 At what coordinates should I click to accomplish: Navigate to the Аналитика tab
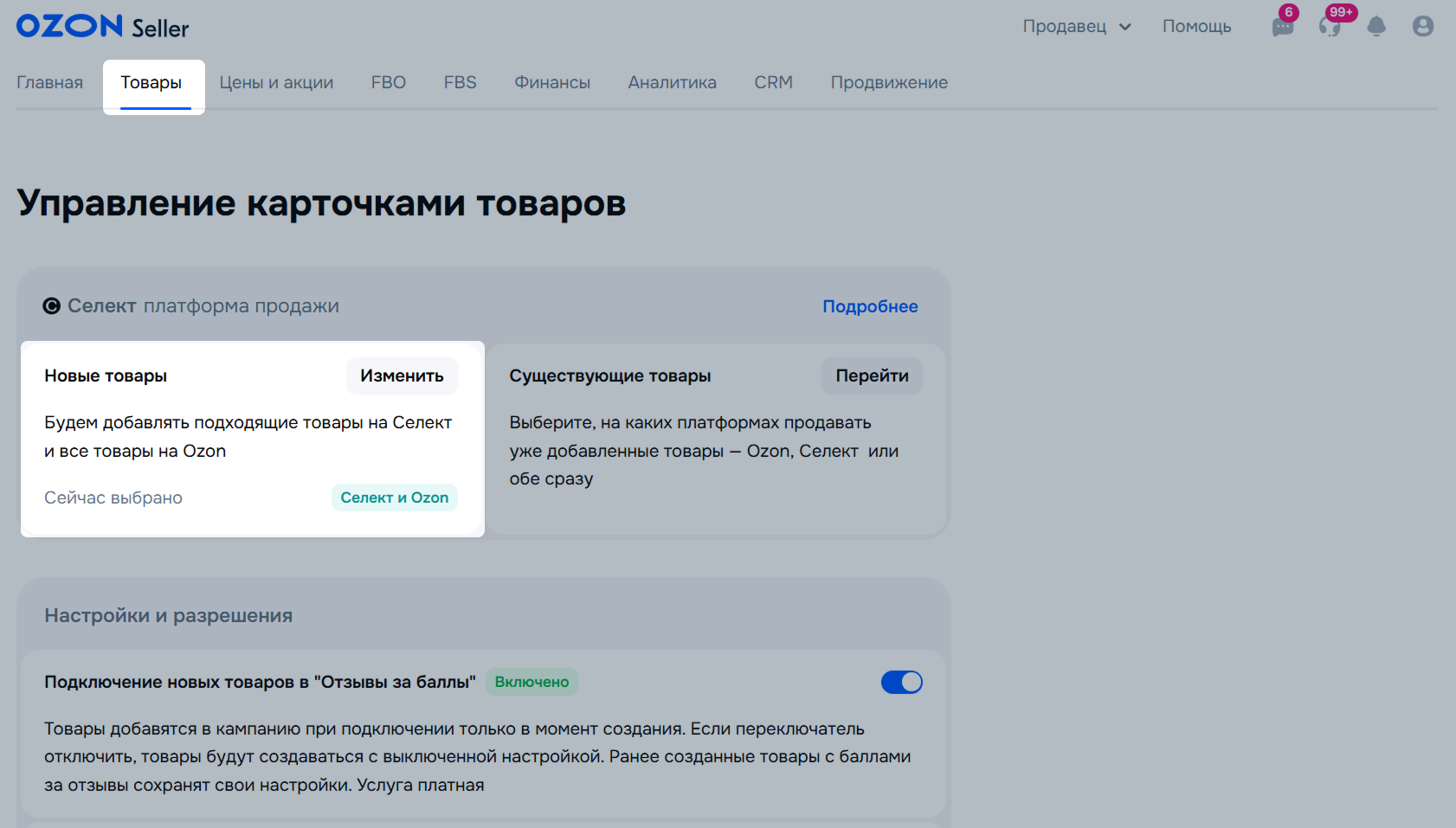[x=672, y=83]
